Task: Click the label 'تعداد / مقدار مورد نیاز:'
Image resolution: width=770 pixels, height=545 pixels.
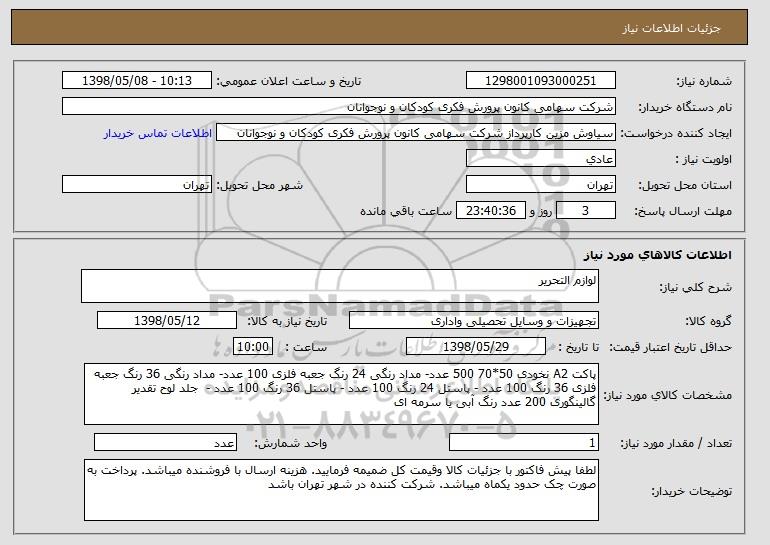Action: pos(676,443)
